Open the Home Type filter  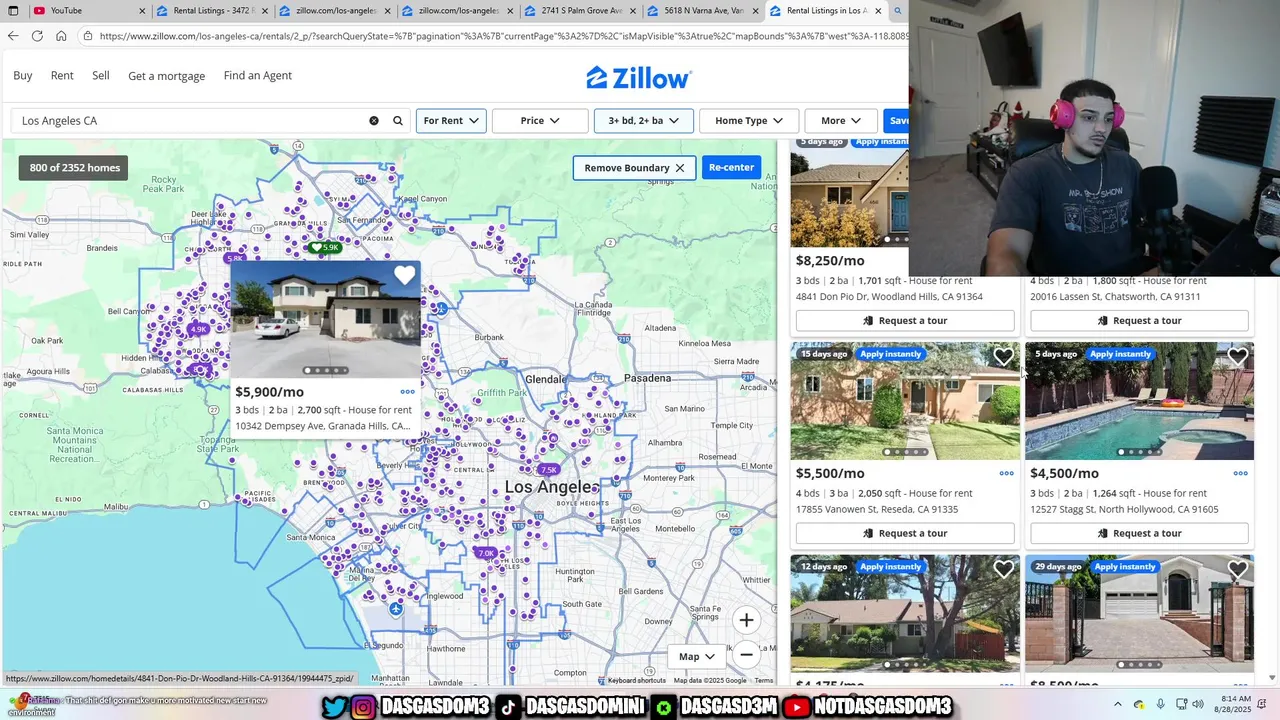coord(749,121)
